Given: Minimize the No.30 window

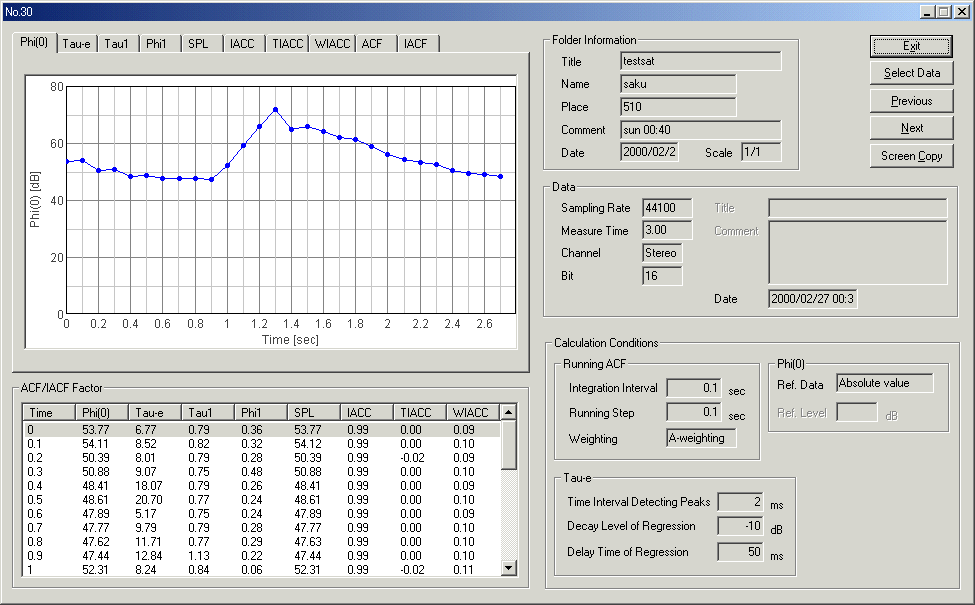Looking at the screenshot, I should pos(927,11).
